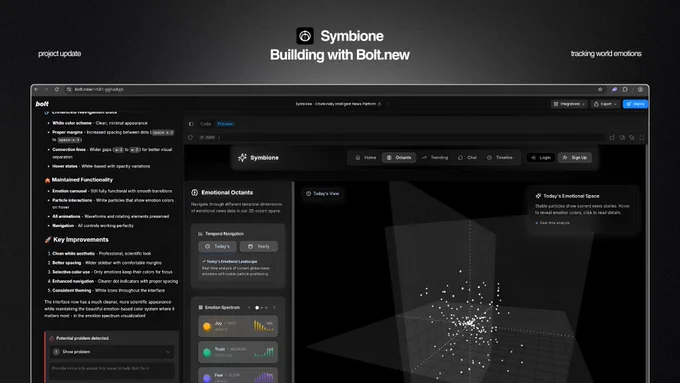This screenshot has width=680, height=383.
Task: Click the purple extension icon in browser toolbar
Action: pos(614,89)
